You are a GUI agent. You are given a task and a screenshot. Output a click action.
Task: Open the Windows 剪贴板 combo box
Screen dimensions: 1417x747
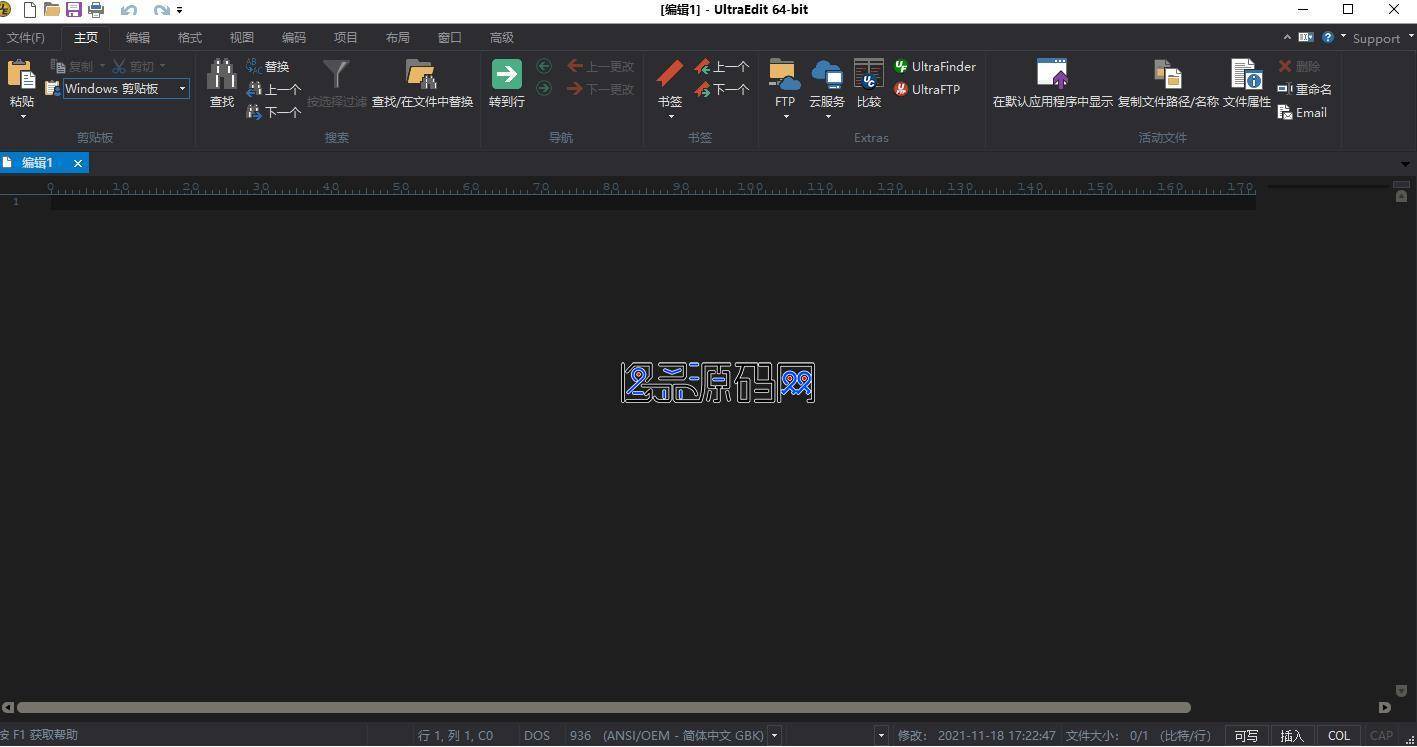pyautogui.click(x=126, y=89)
